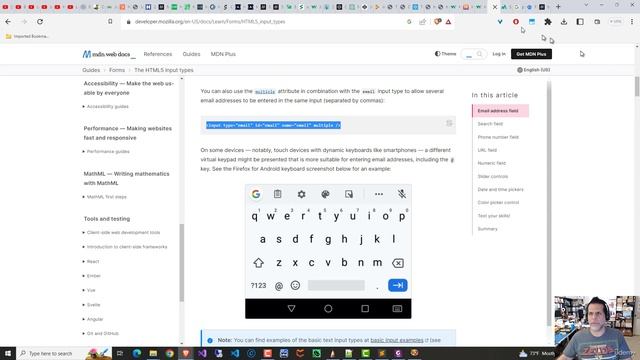Expand Accessibility guides in sidebar

(107, 107)
